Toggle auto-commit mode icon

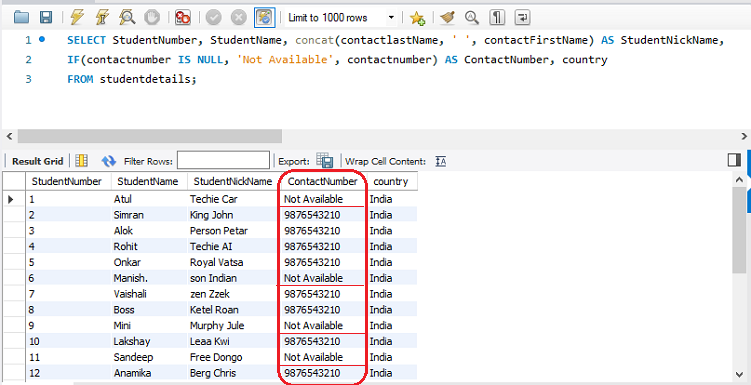tap(264, 18)
